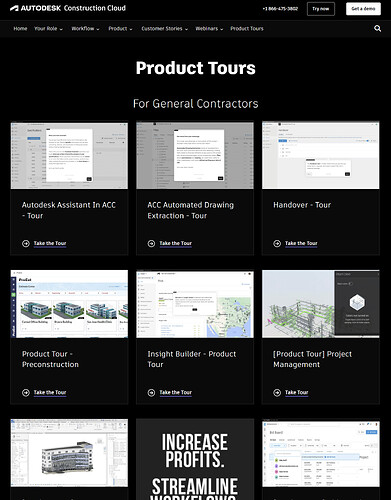Expand the Your Role dropdown menu

point(48,29)
